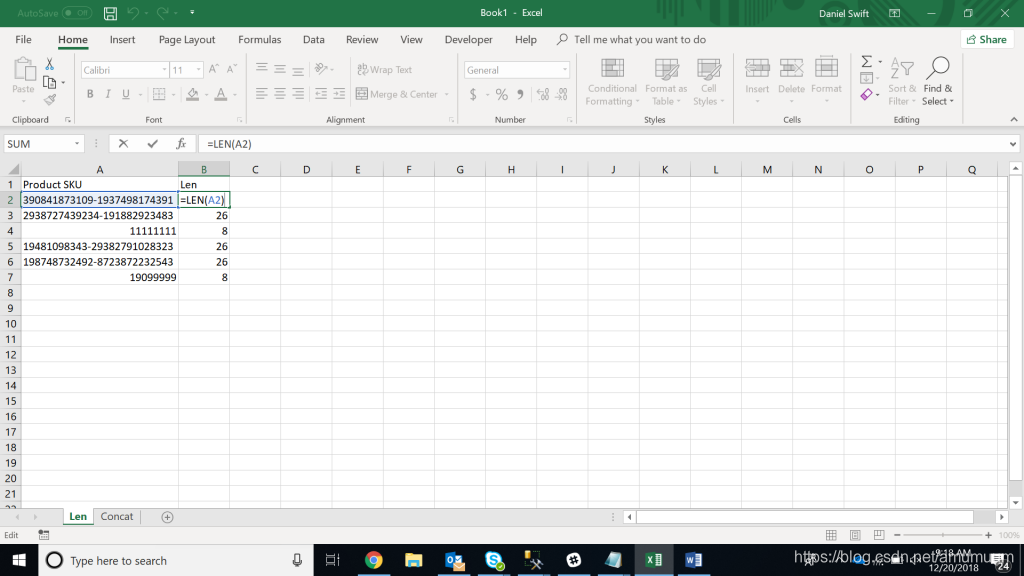Click the Cut scissors icon

point(50,64)
